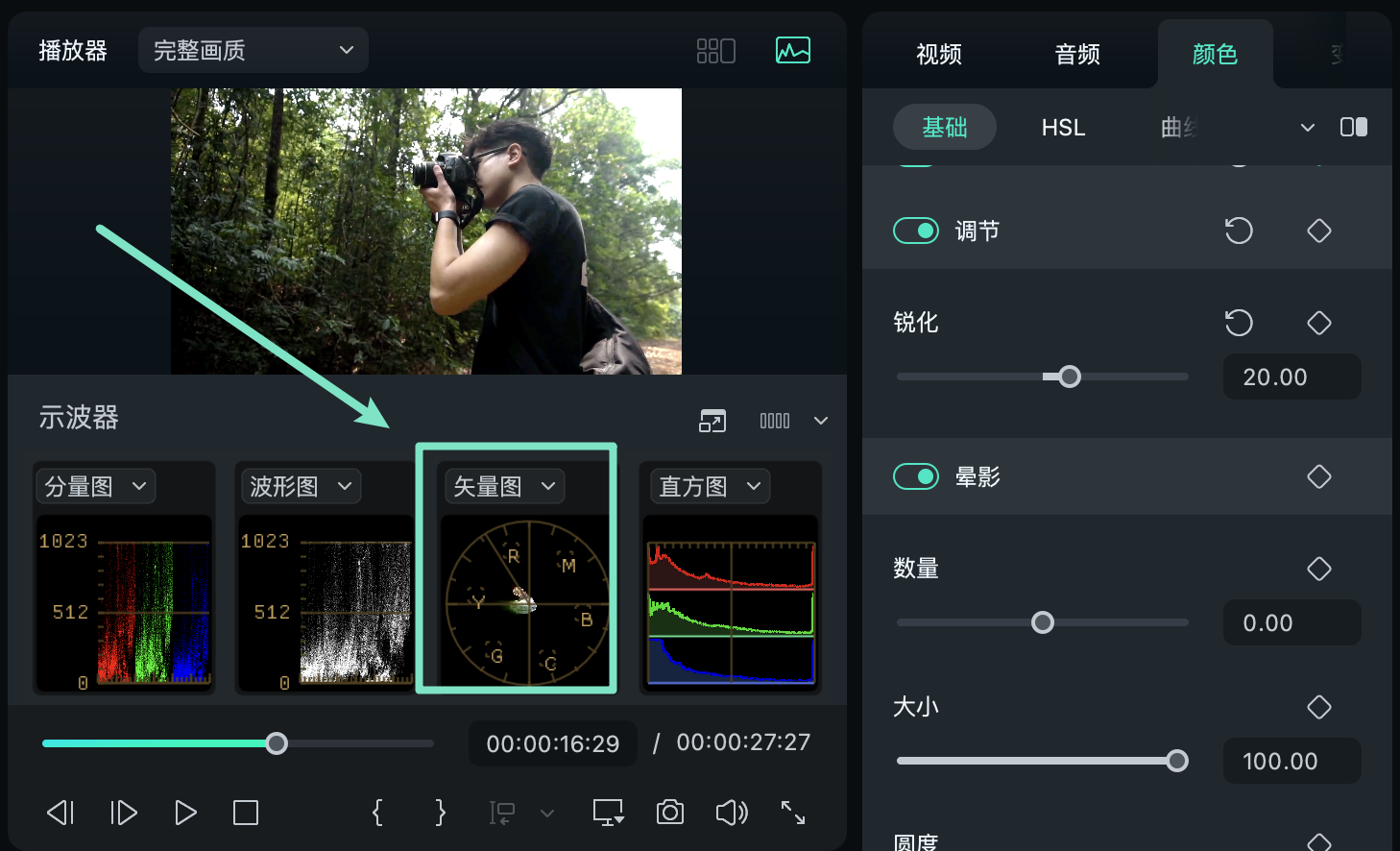Click the fullscreen icon below the player
The image size is (1400, 851).
point(793,813)
